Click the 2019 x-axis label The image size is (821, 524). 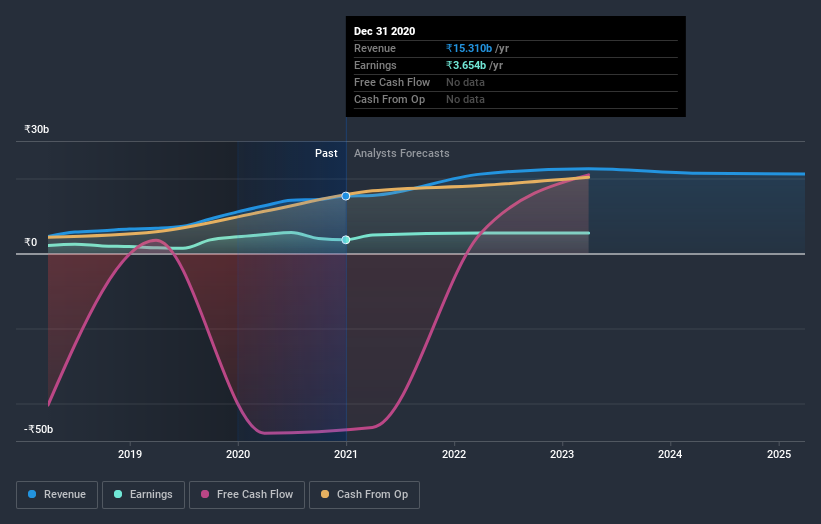130,454
